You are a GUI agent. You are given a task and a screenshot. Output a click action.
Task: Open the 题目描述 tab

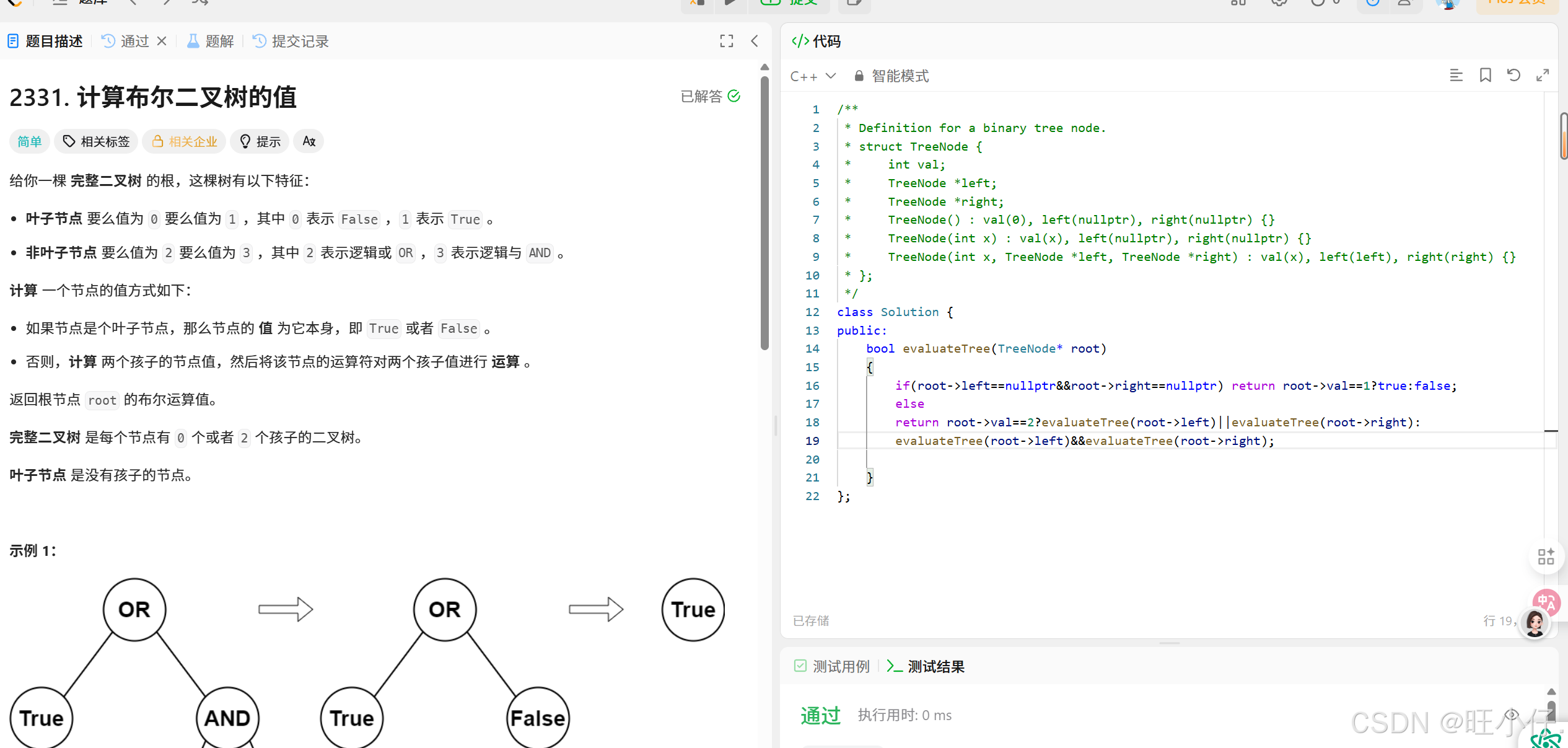pyautogui.click(x=45, y=42)
